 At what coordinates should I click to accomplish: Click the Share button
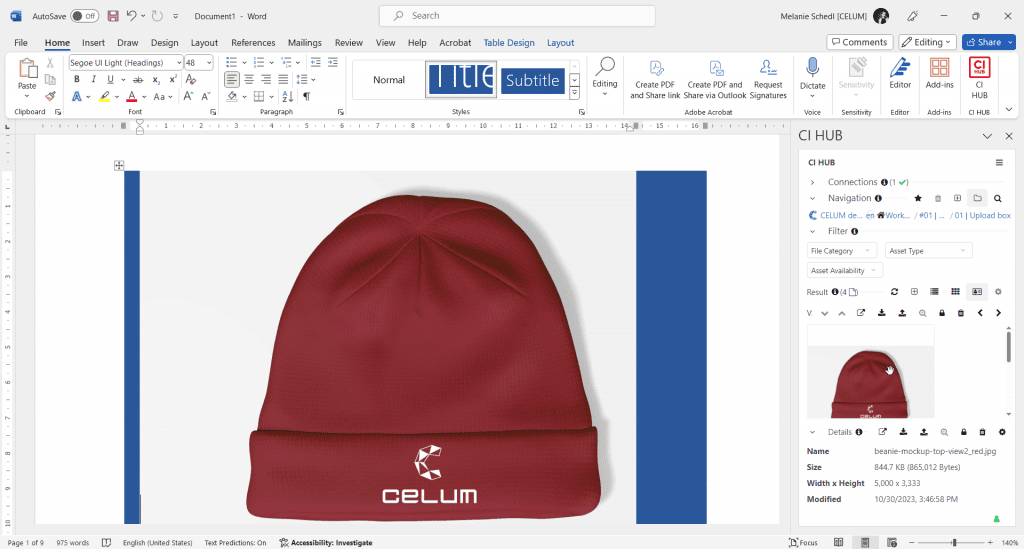pyautogui.click(x=988, y=42)
